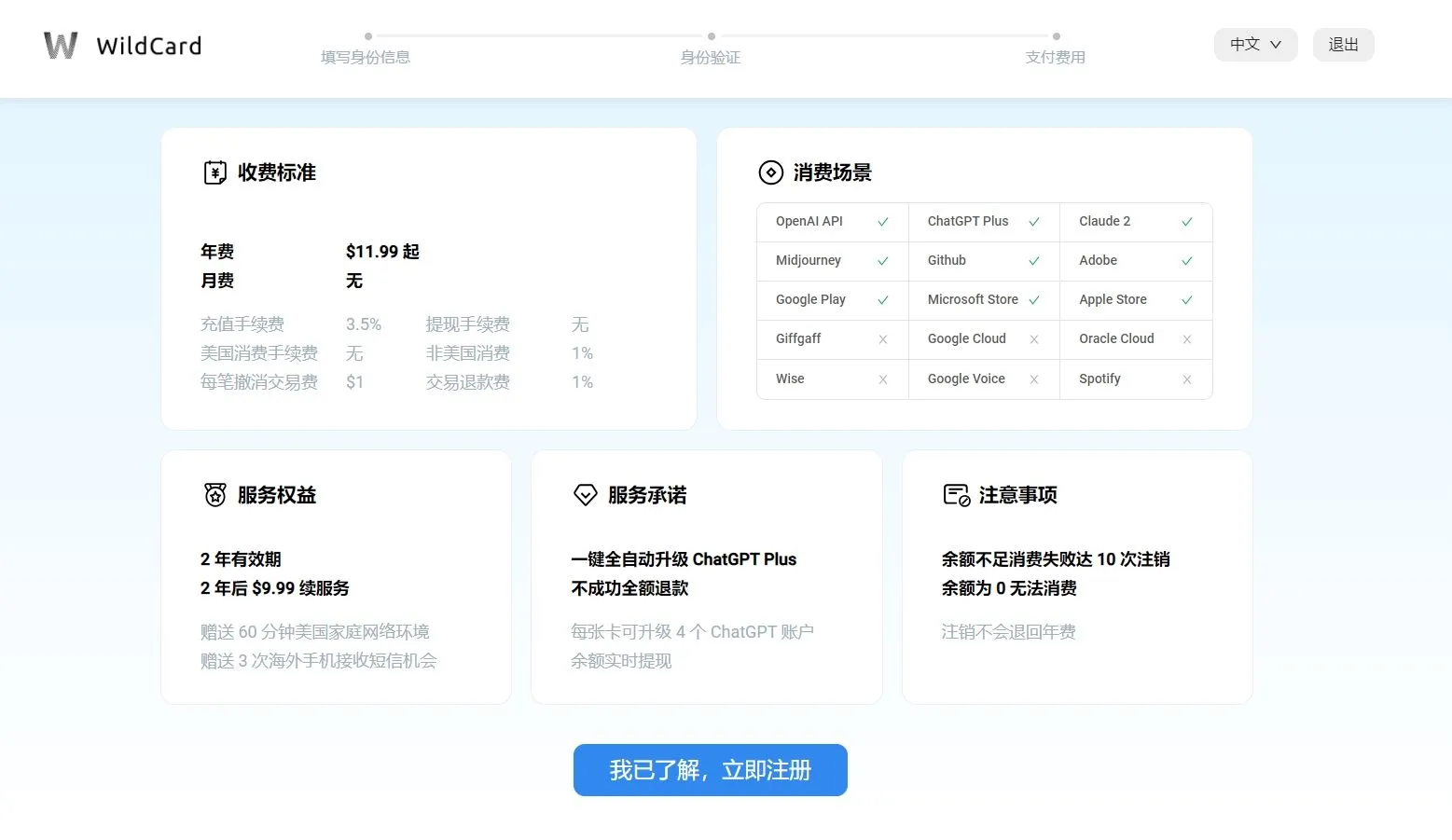The image size is (1452, 840).
Task: Select the 填写身份信息 step
Action: tap(366, 57)
